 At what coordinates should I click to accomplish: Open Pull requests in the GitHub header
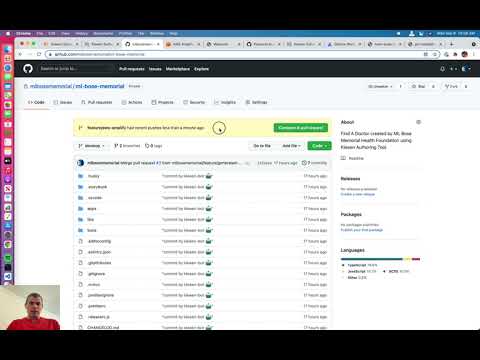point(132,69)
